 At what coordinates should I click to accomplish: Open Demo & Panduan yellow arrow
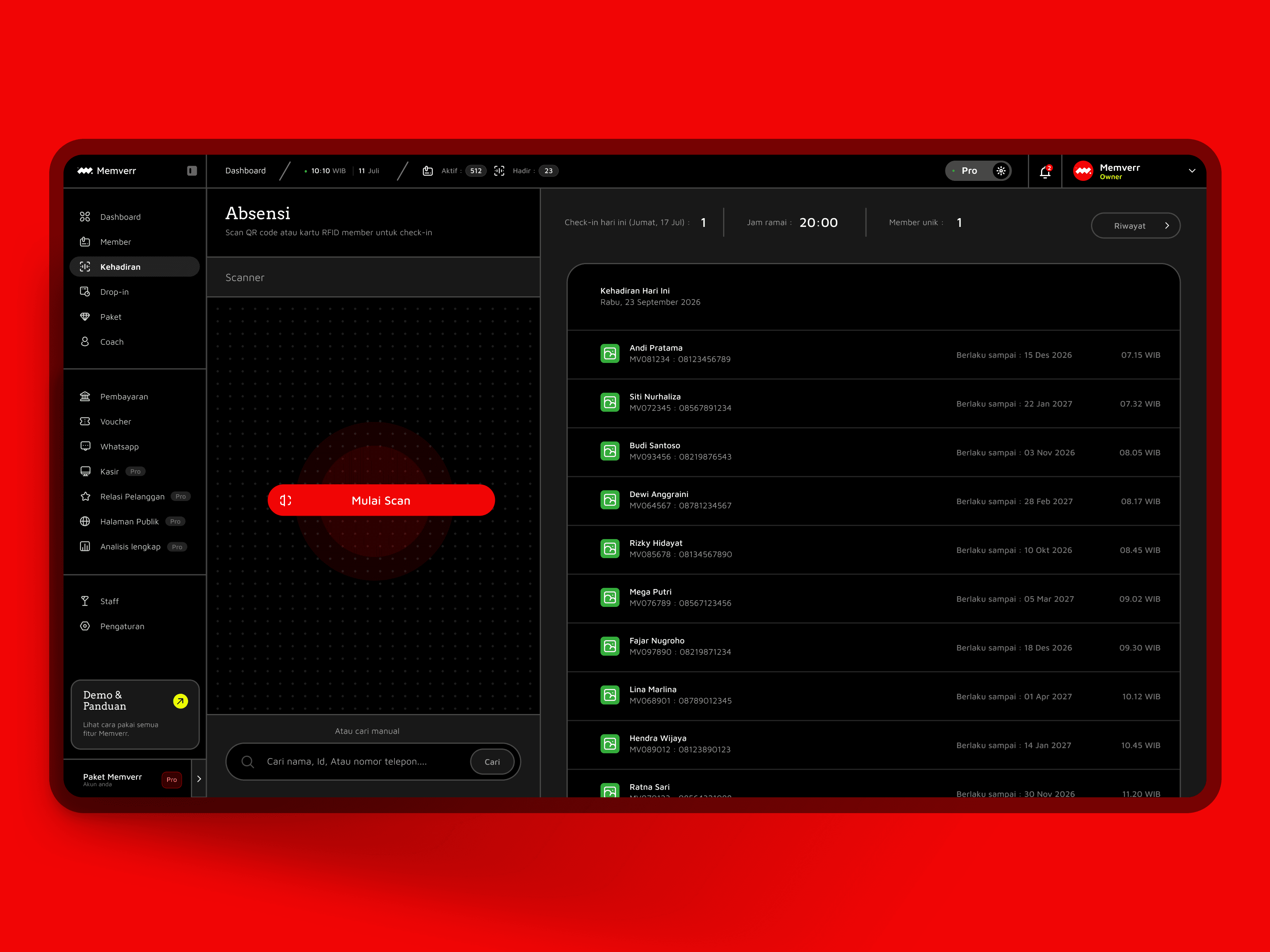(180, 701)
